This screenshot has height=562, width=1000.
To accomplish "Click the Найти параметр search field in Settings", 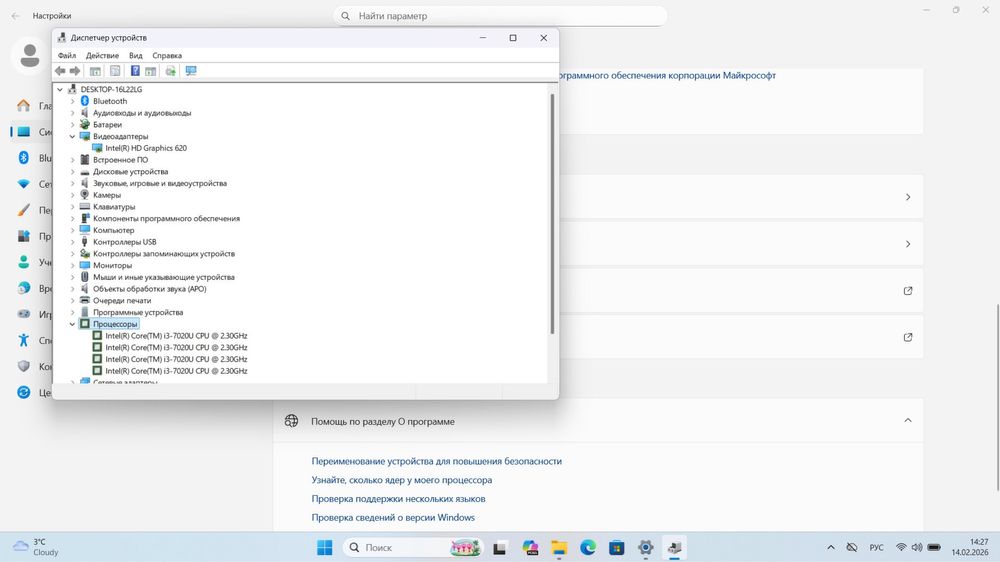I will point(500,16).
